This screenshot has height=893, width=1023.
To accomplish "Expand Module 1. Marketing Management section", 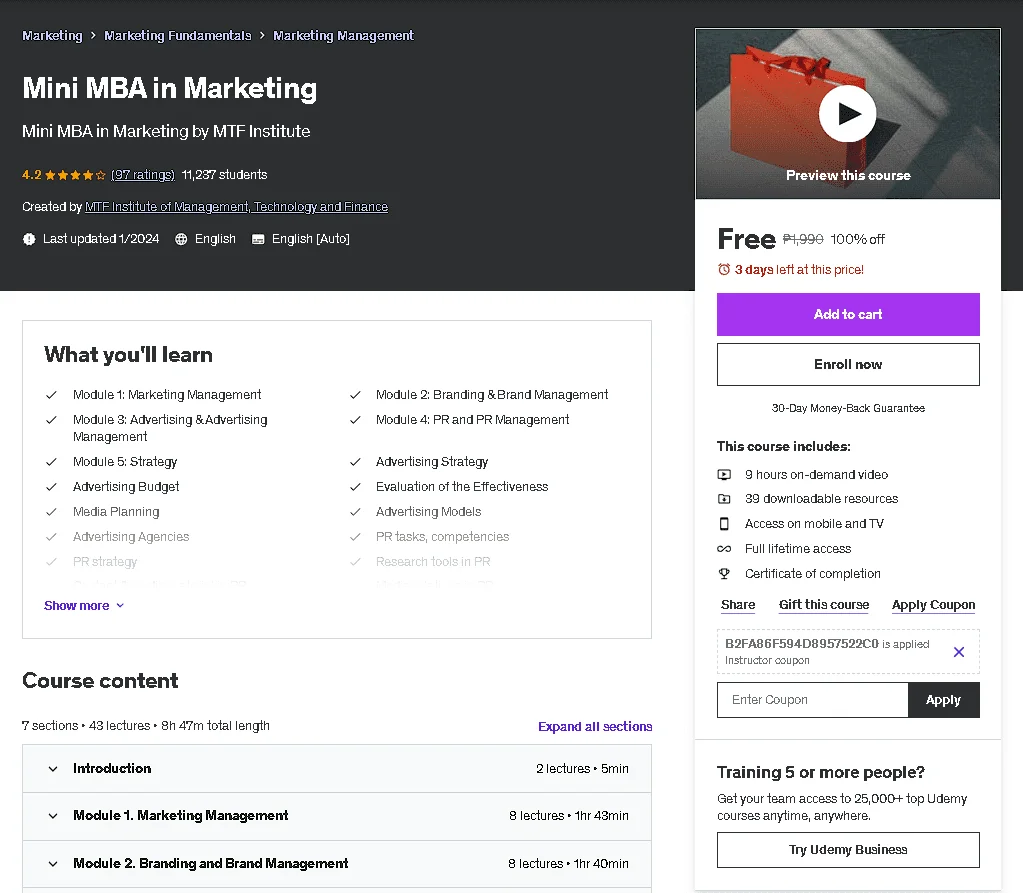I will (x=337, y=816).
